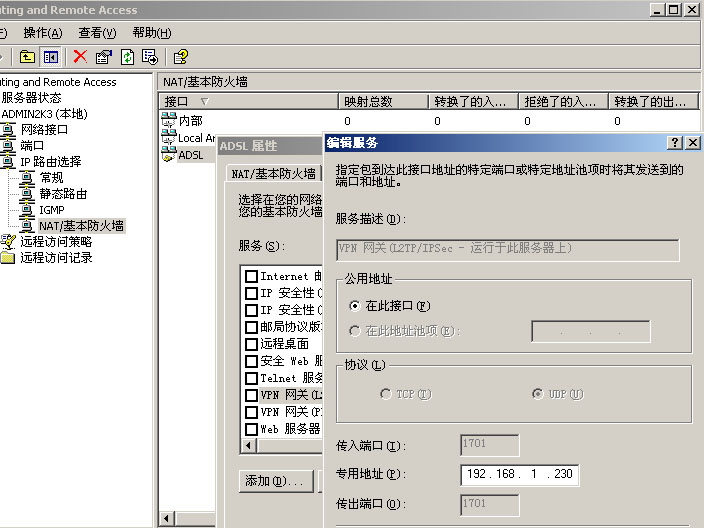Select 服务器状态 in the console tree

click(31, 98)
